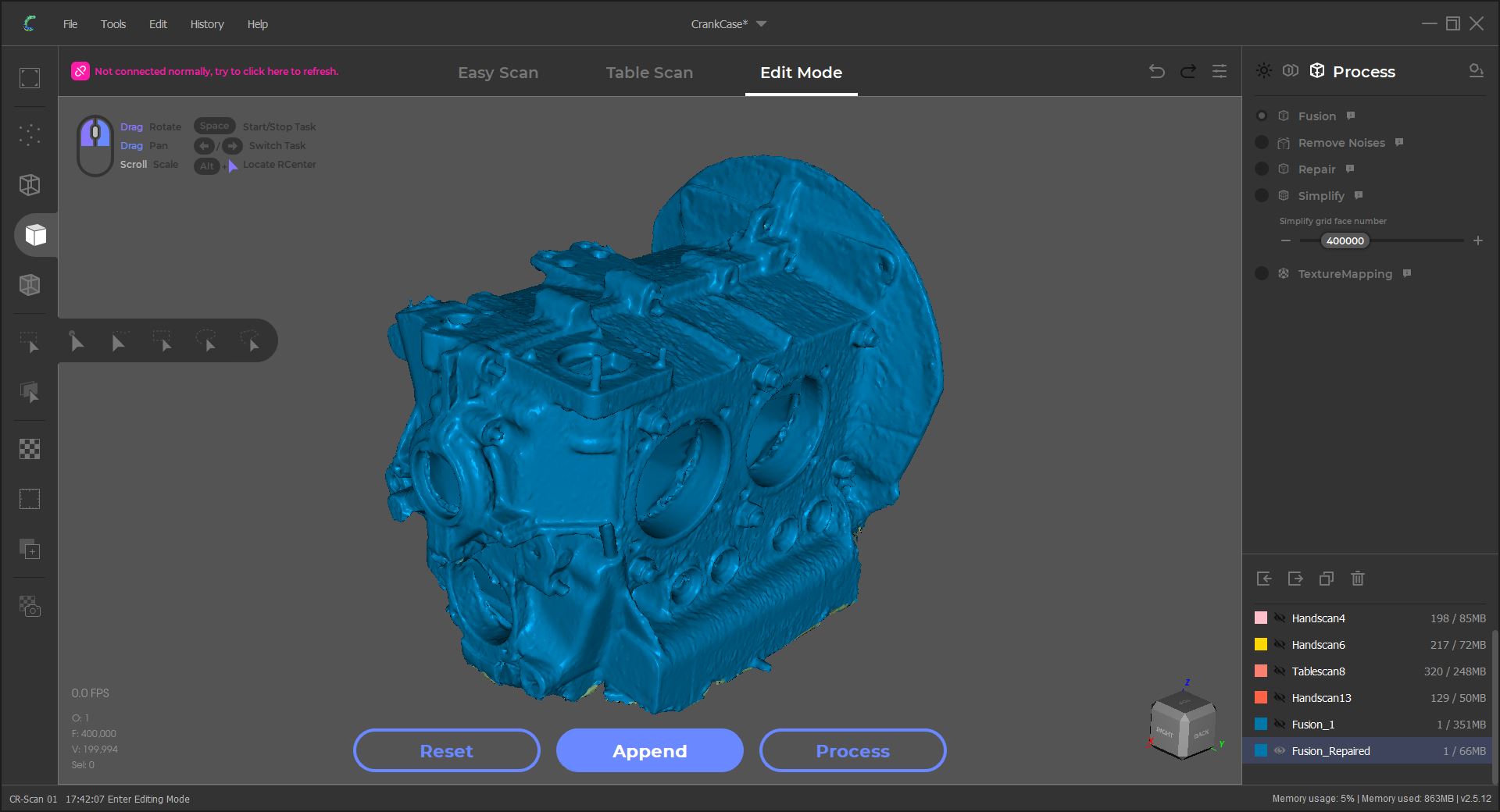Choose the corner line cursor selection tool
This screenshot has width=1500, height=812.
[120, 341]
